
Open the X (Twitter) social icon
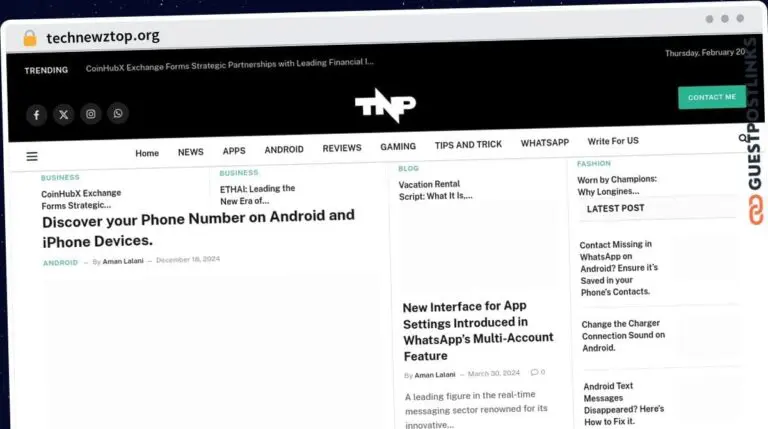[x=64, y=115]
